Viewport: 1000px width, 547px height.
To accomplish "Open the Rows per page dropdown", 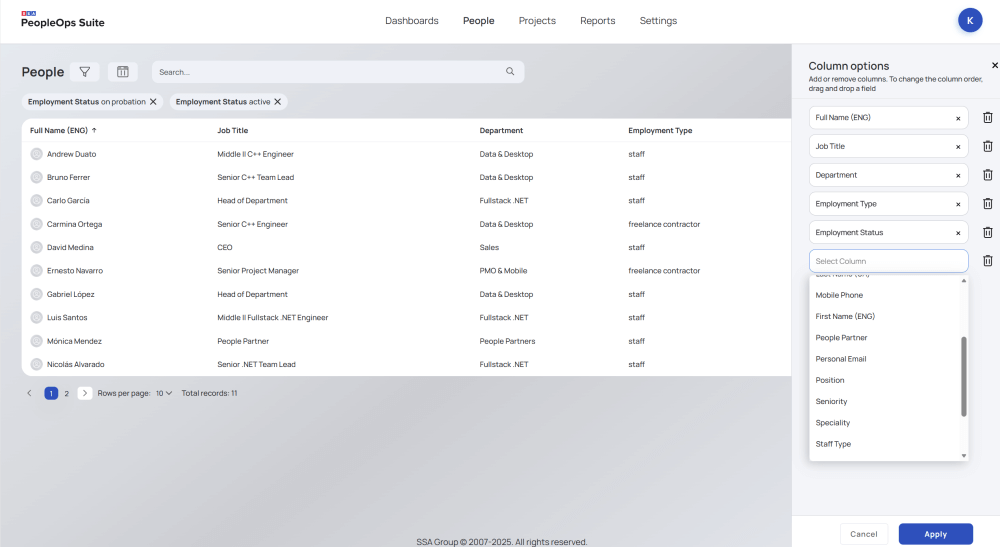I will [164, 393].
